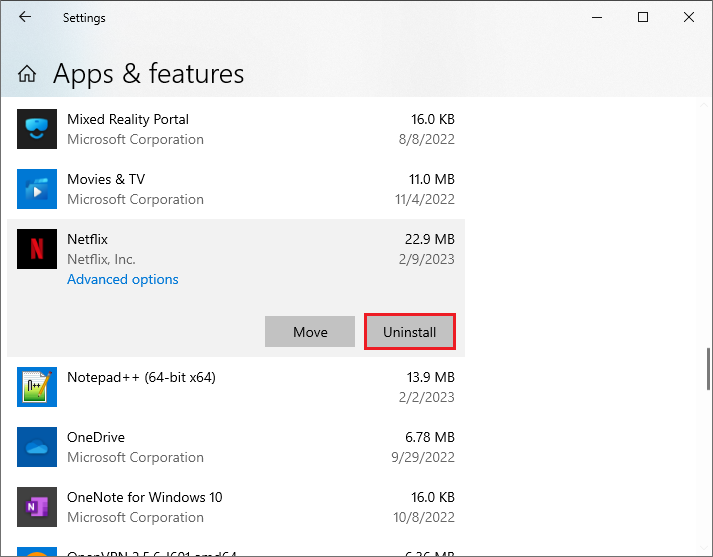Click the OneNote for Windows 10 icon
713x557 pixels.
tap(37, 507)
